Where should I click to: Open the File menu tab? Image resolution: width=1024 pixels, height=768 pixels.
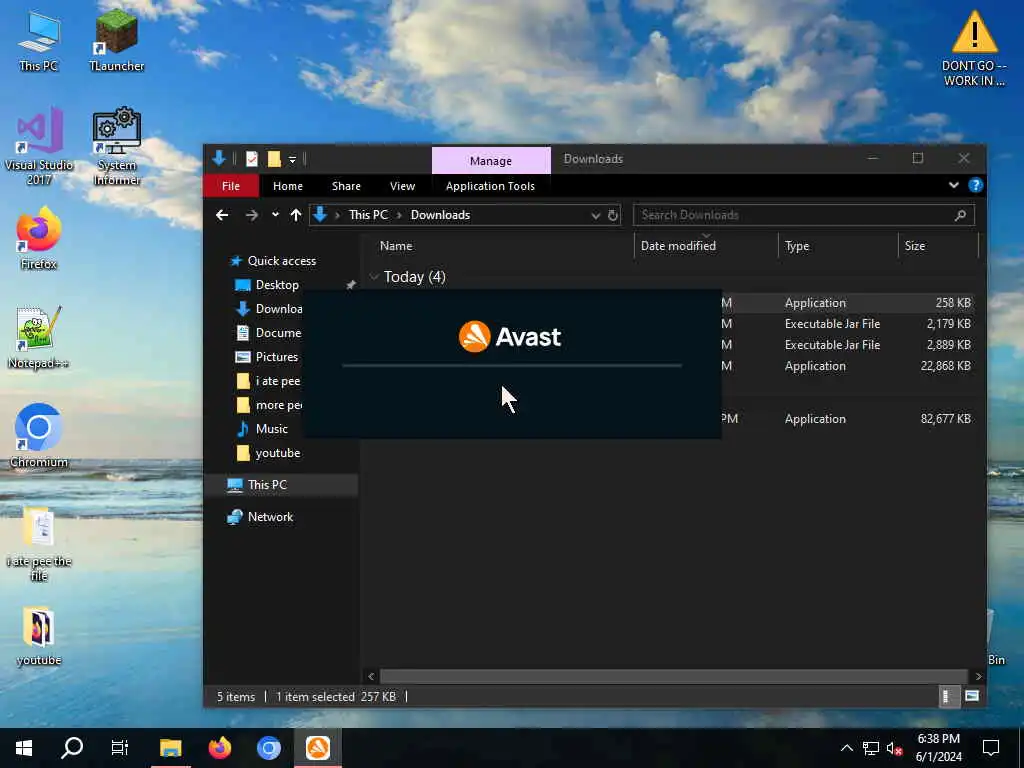(x=231, y=186)
